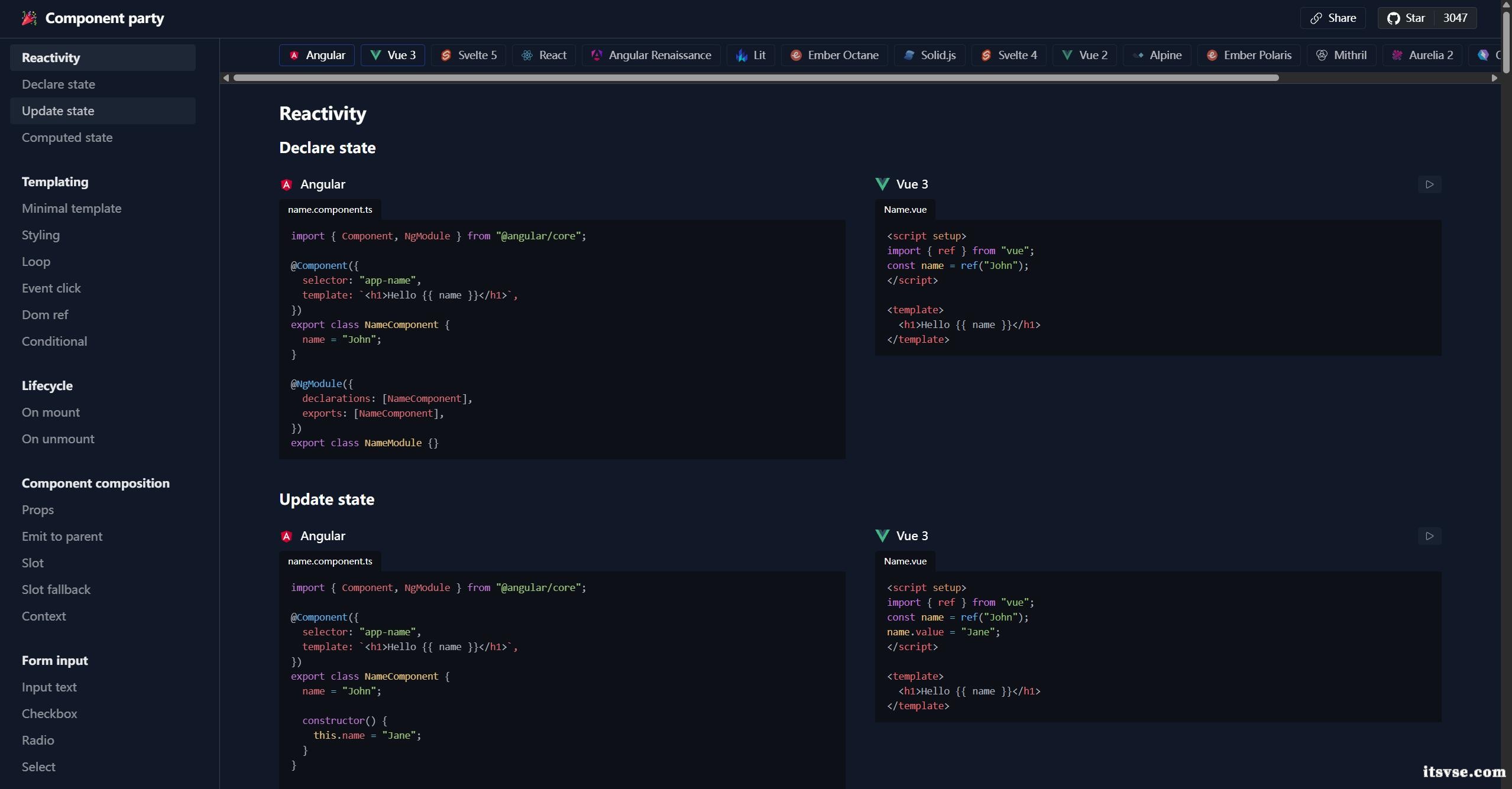Click the horizontal framework list scrollbar
This screenshot has width=1512, height=789.
756,78
